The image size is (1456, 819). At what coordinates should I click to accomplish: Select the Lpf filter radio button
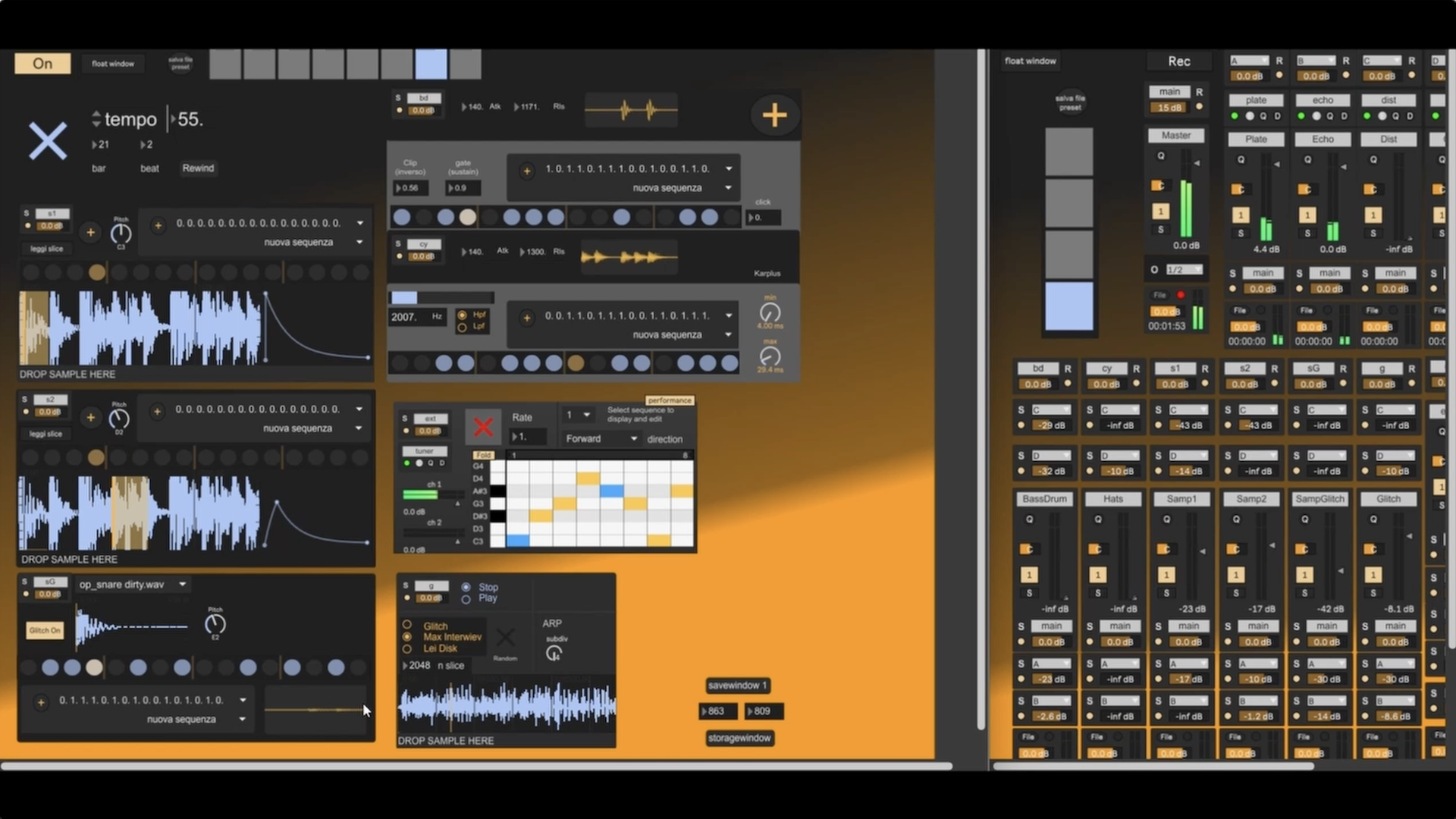462,328
